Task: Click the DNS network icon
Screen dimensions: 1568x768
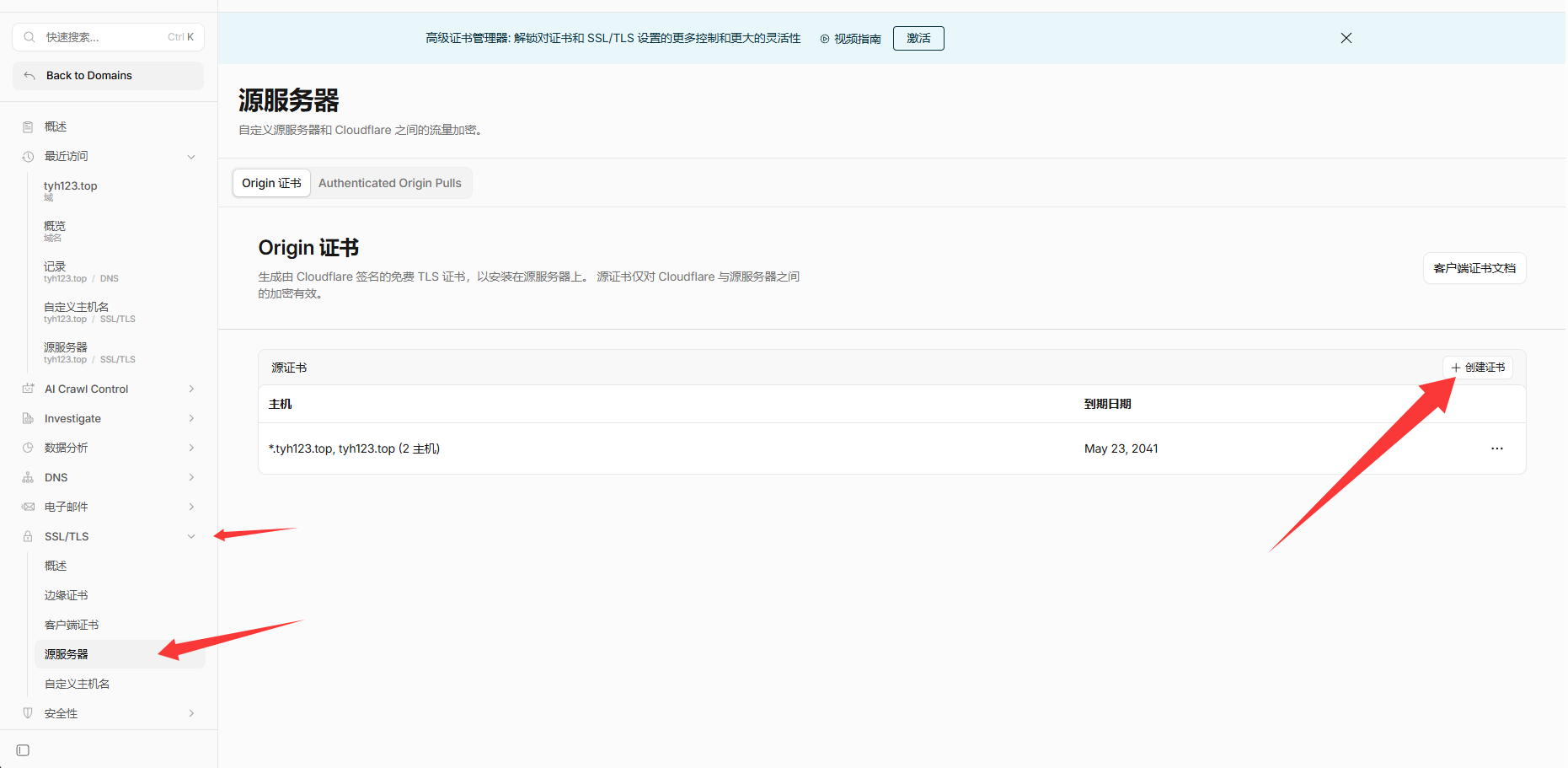Action: pyautogui.click(x=28, y=477)
